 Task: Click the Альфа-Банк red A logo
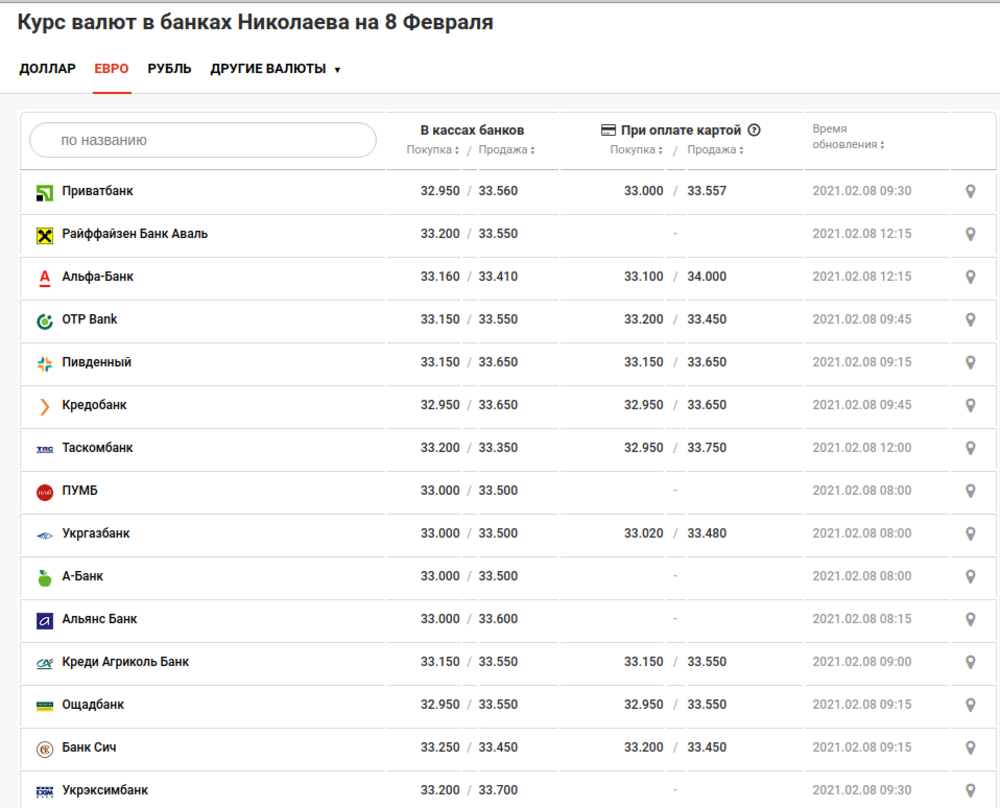click(x=45, y=278)
